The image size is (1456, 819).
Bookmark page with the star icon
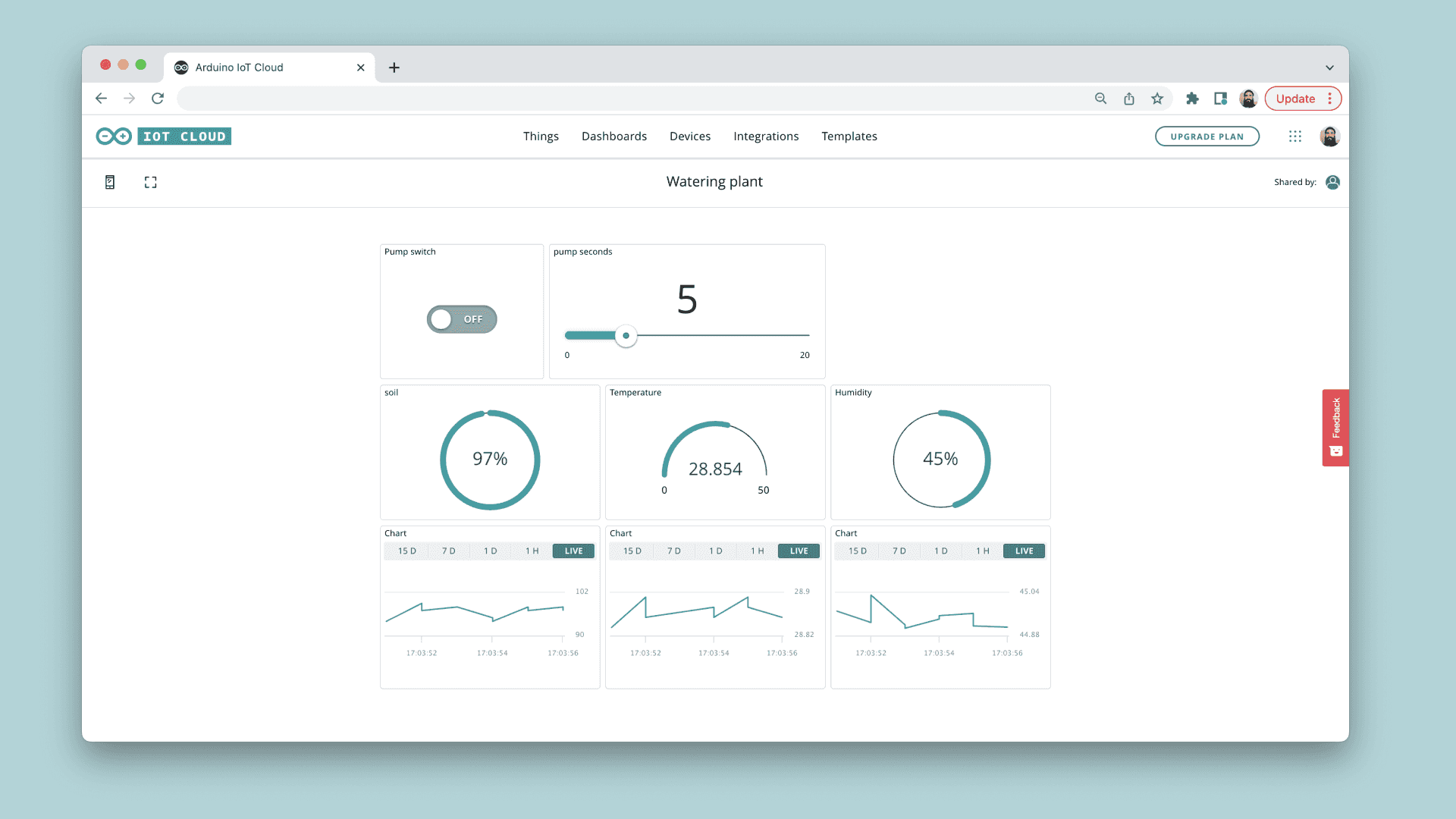(1157, 99)
